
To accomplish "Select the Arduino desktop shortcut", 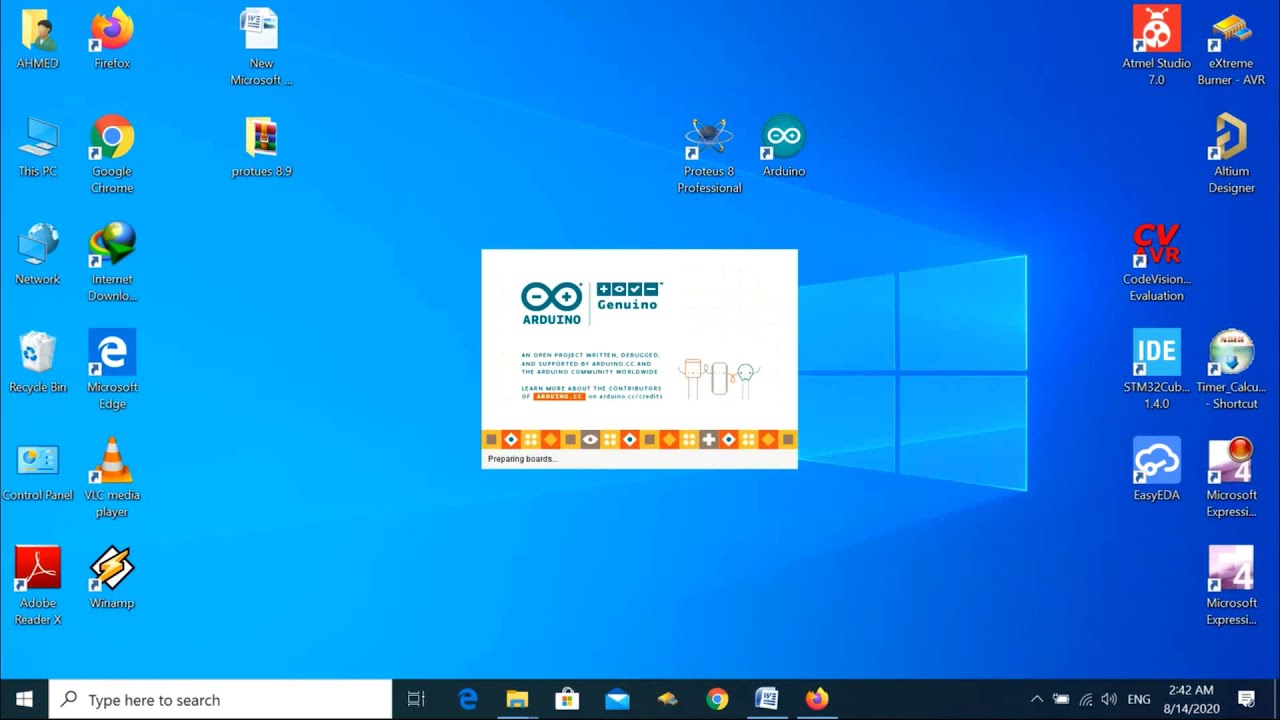I will tap(784, 148).
